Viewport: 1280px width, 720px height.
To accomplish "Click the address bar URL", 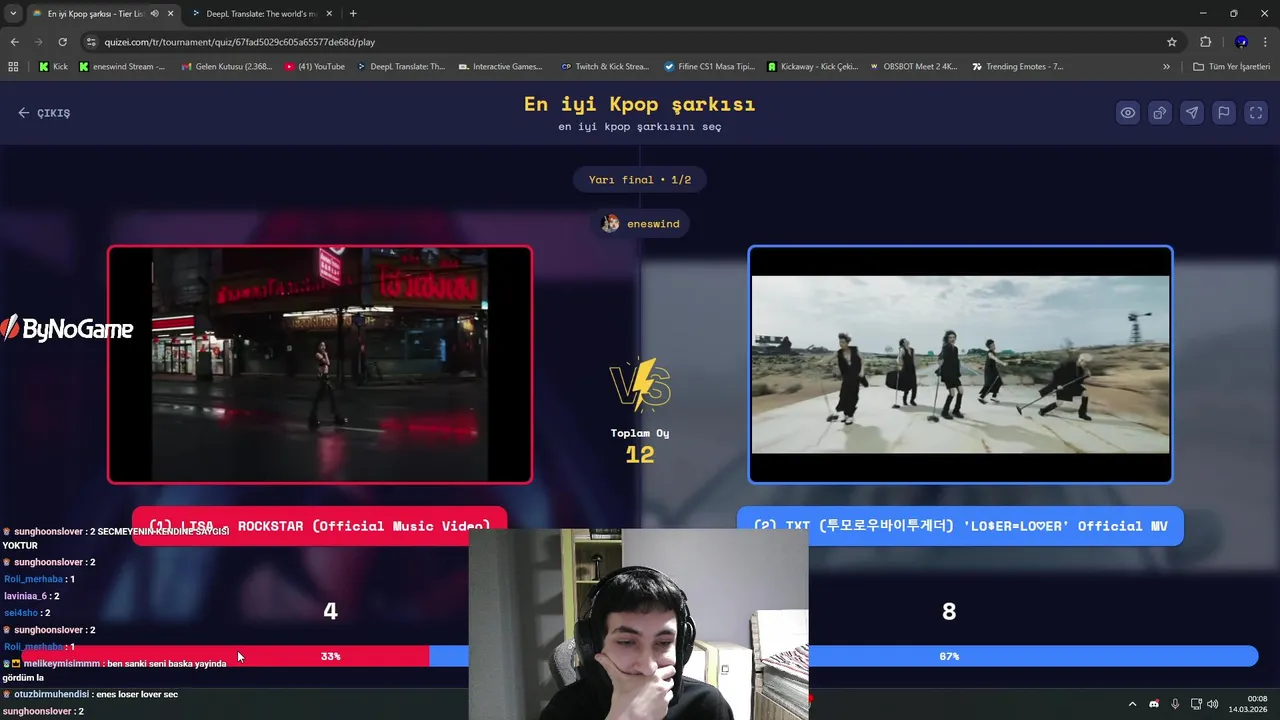I will click(240, 42).
